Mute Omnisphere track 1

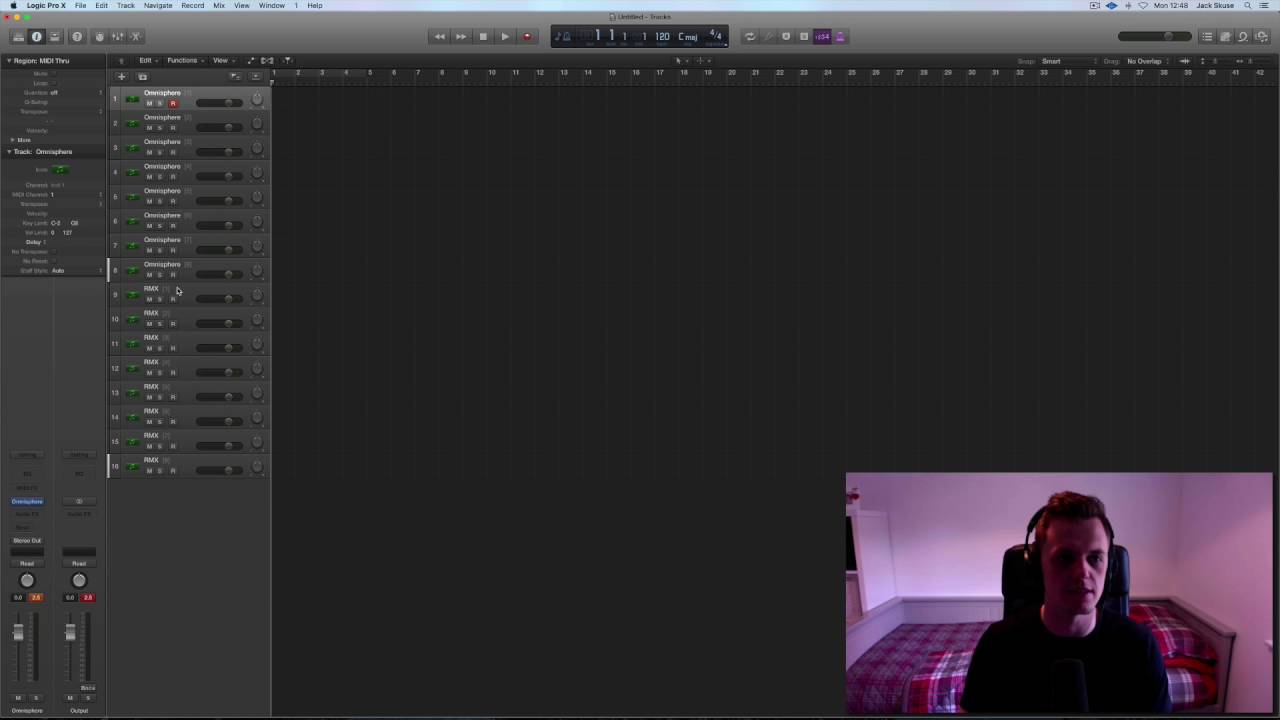[149, 104]
